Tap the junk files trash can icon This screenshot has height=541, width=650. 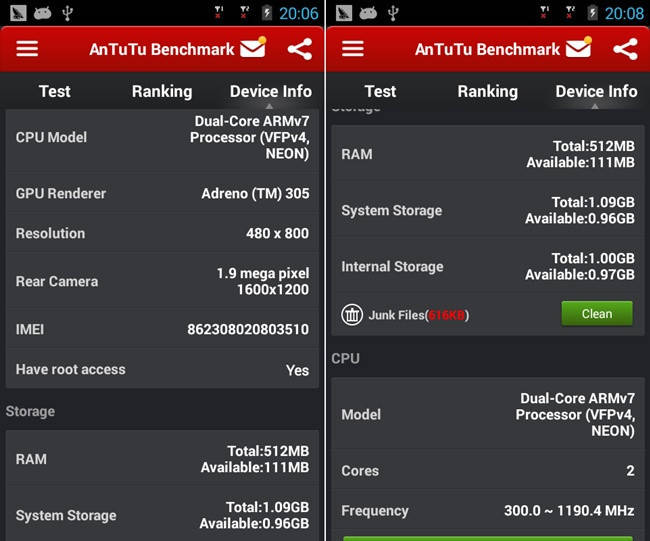pyautogui.click(x=352, y=315)
